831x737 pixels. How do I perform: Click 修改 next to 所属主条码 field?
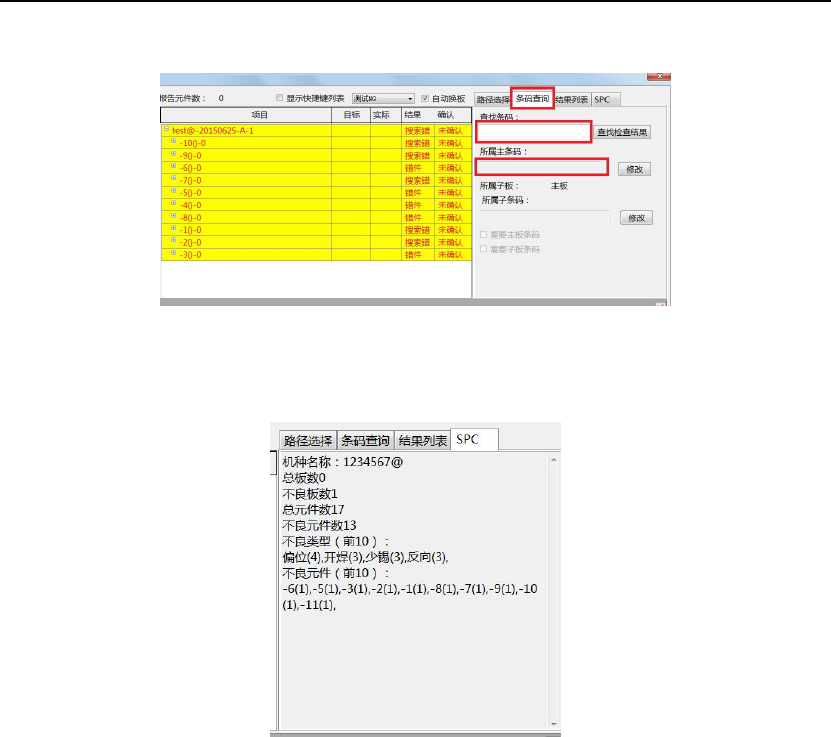coord(634,169)
